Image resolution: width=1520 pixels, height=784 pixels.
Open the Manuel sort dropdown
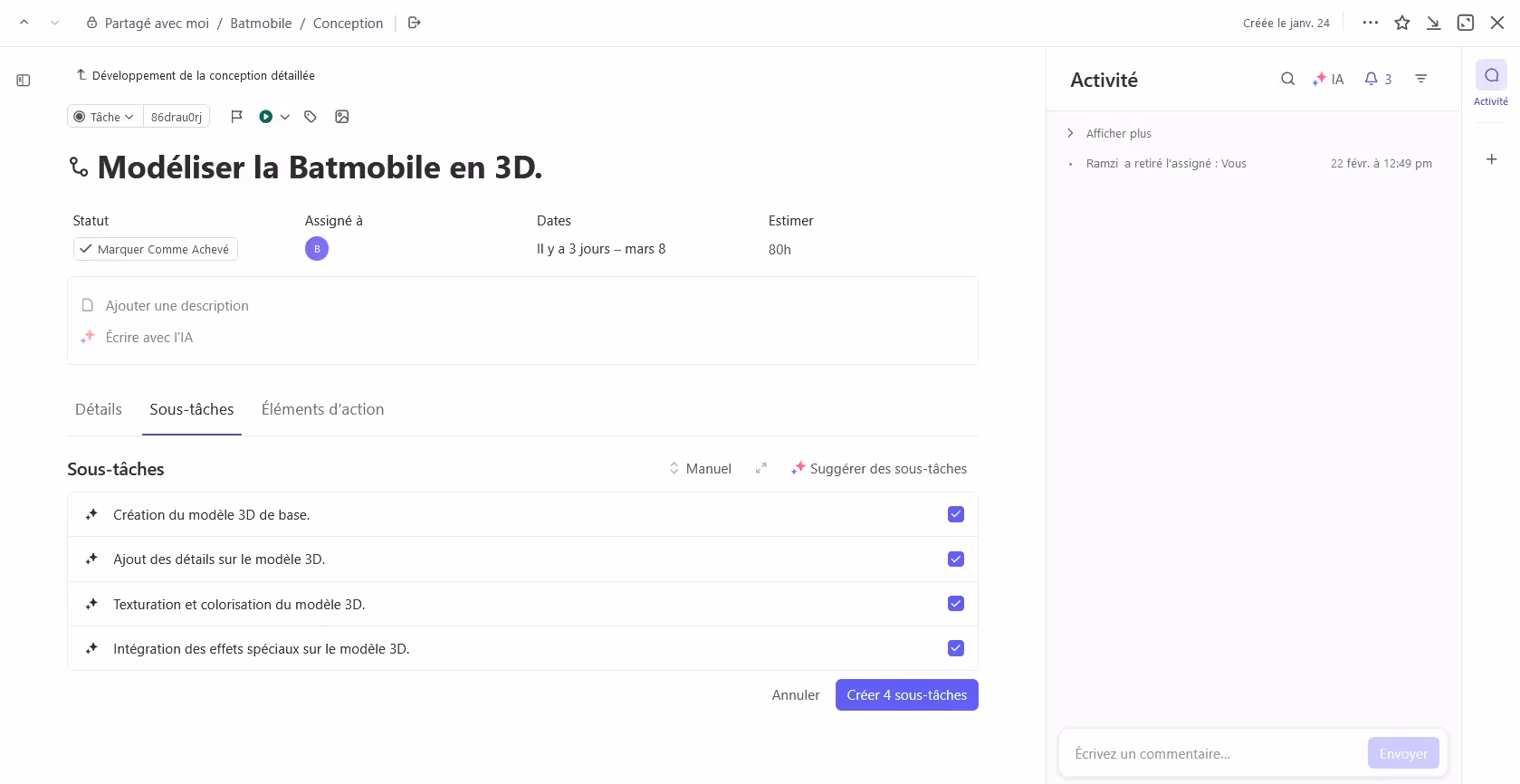tap(700, 469)
